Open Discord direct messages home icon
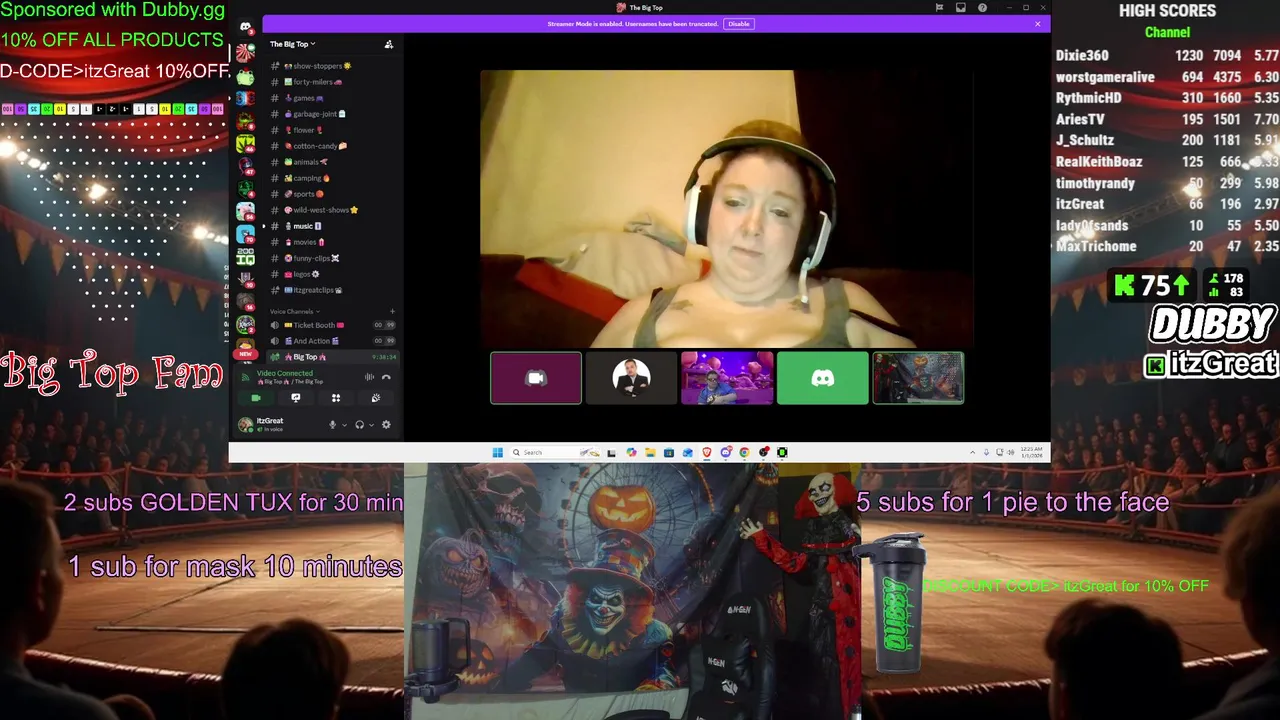This screenshot has height=720, width=1280. coord(245,27)
